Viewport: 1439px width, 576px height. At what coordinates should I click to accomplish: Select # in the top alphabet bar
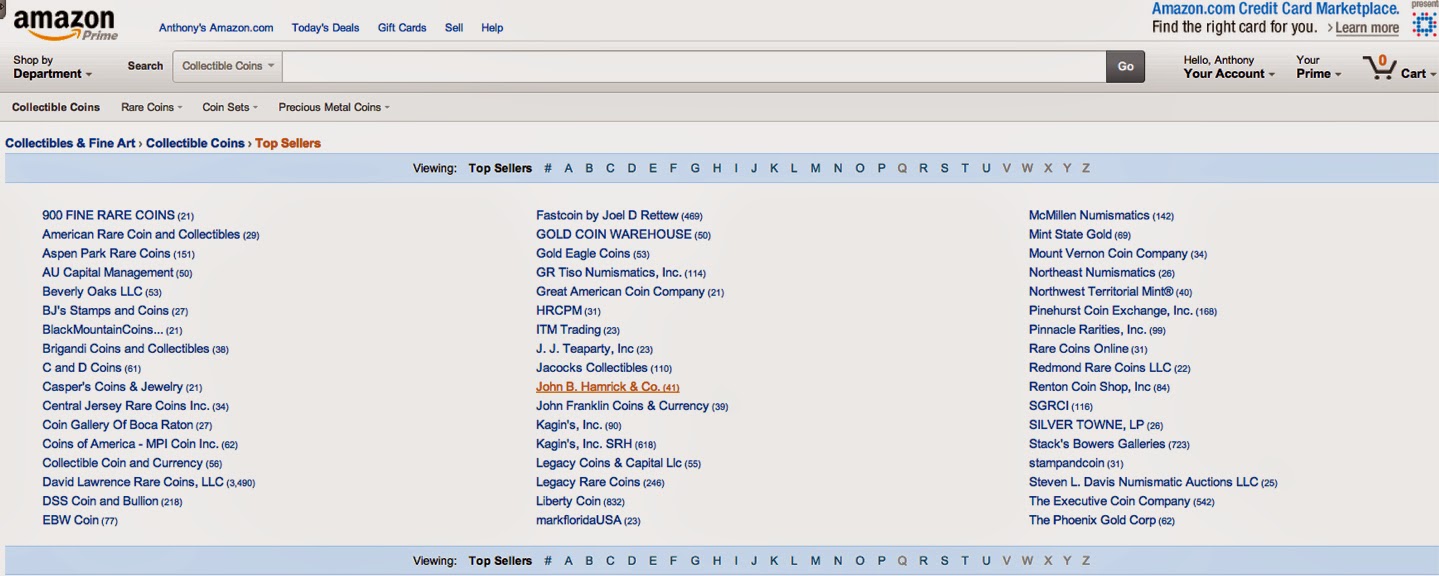[x=548, y=168]
